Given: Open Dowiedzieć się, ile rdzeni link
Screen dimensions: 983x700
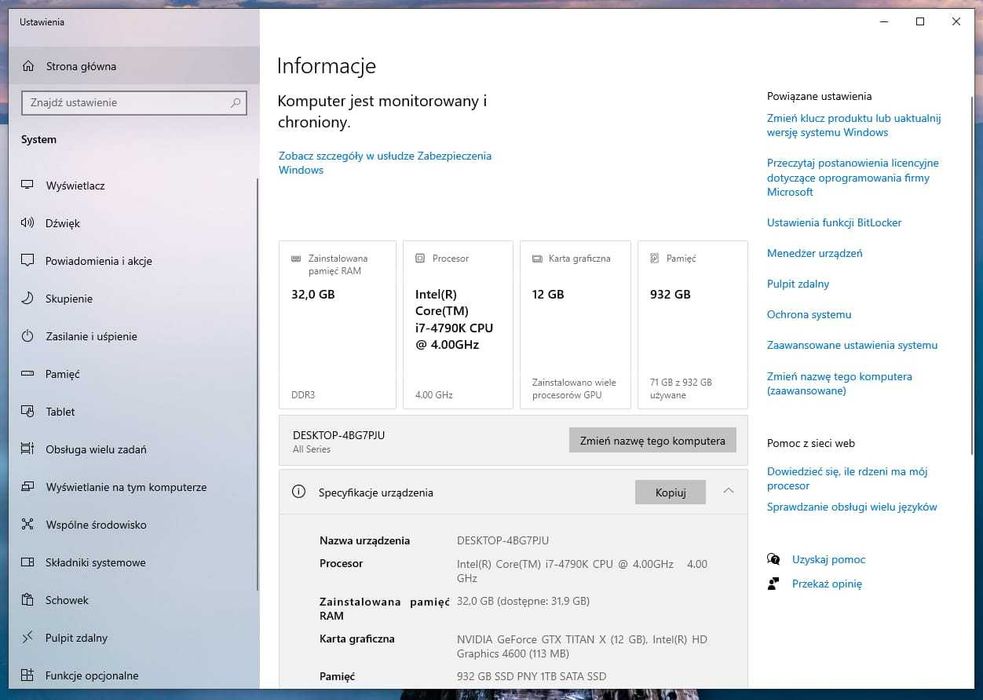Looking at the screenshot, I should (x=847, y=478).
